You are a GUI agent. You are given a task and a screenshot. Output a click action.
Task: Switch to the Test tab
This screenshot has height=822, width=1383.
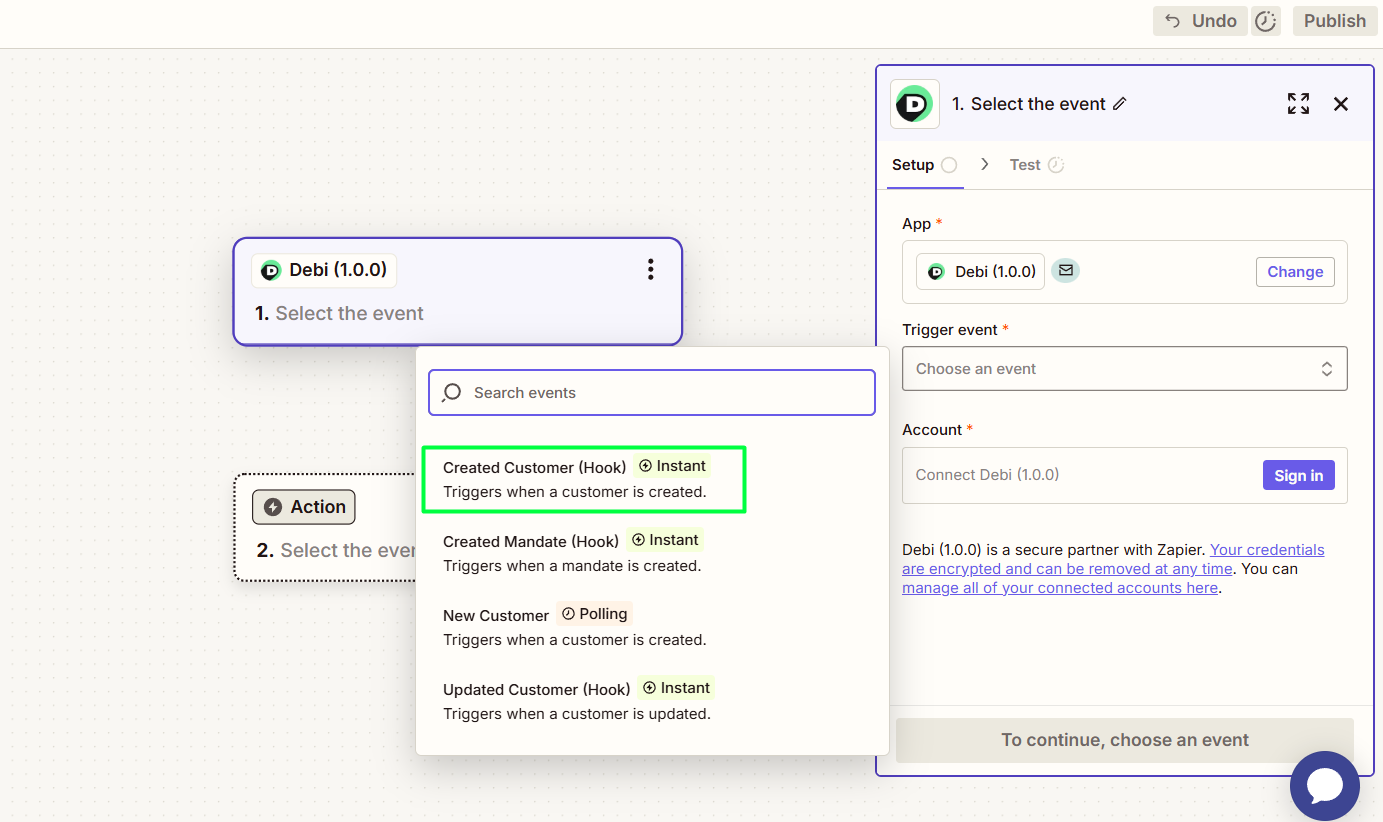pyautogui.click(x=1036, y=165)
